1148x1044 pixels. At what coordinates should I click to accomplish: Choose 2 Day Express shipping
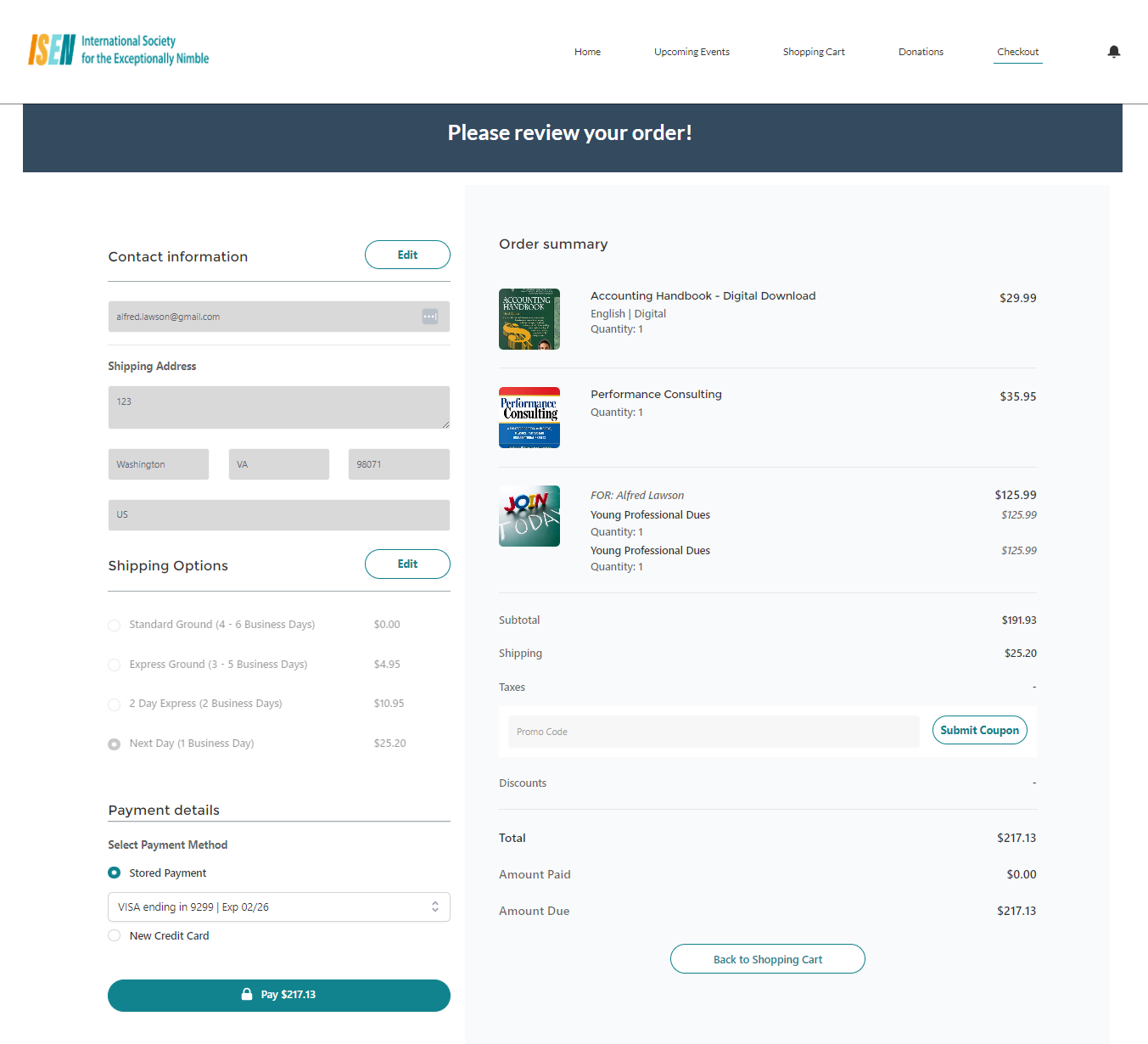coord(115,704)
